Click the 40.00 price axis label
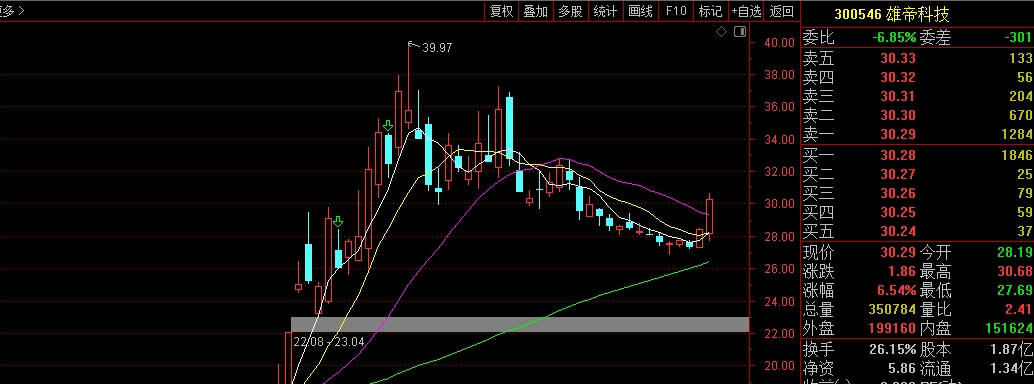This screenshot has height=384, width=1034. [x=779, y=43]
